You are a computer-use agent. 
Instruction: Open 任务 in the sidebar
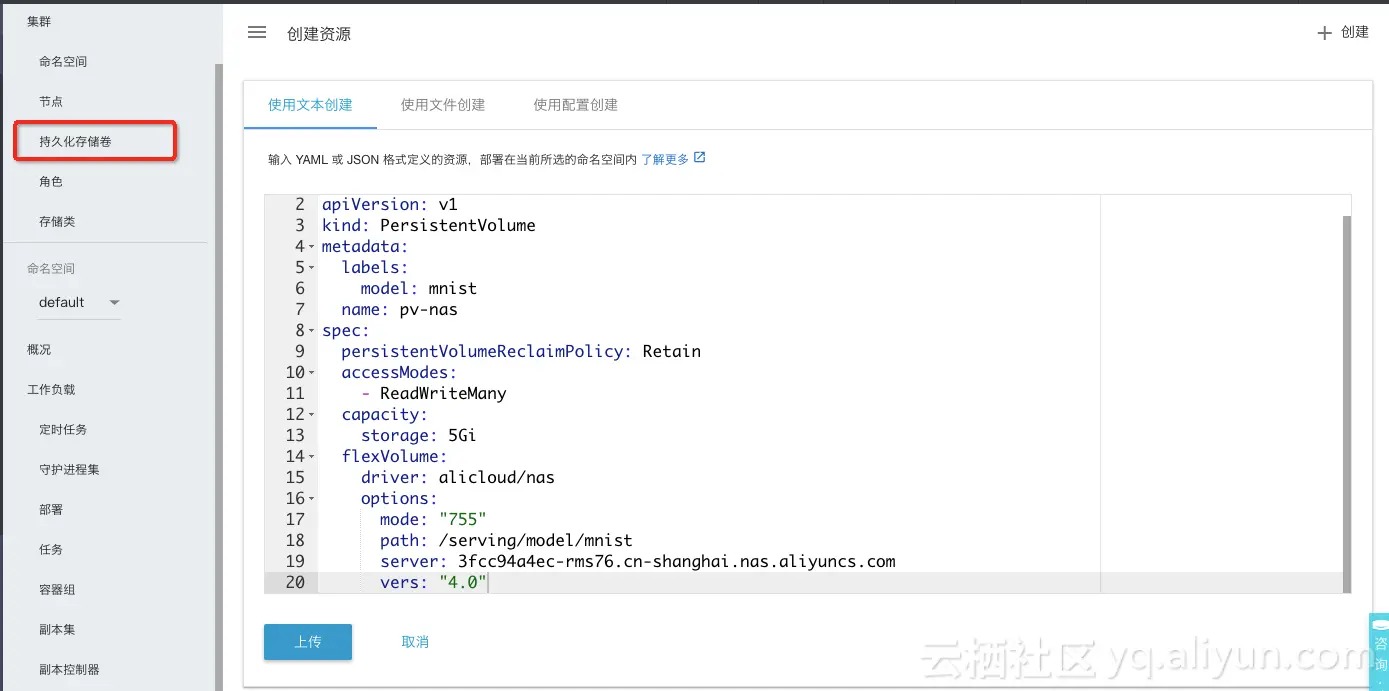(x=51, y=550)
